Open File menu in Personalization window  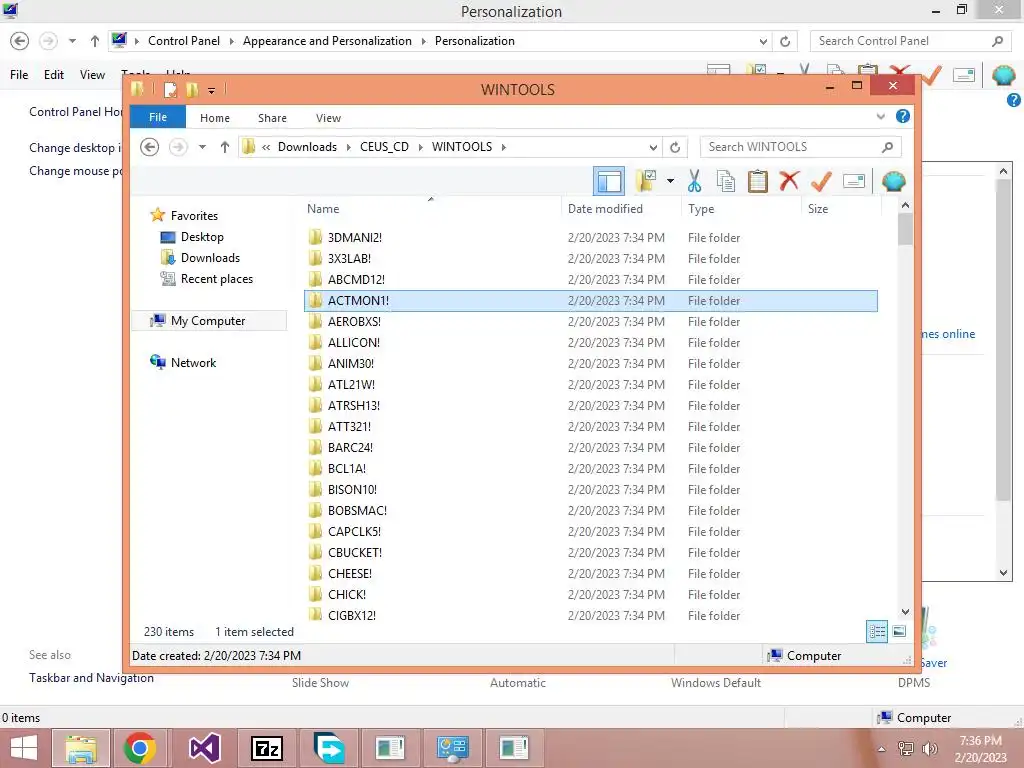pos(19,75)
